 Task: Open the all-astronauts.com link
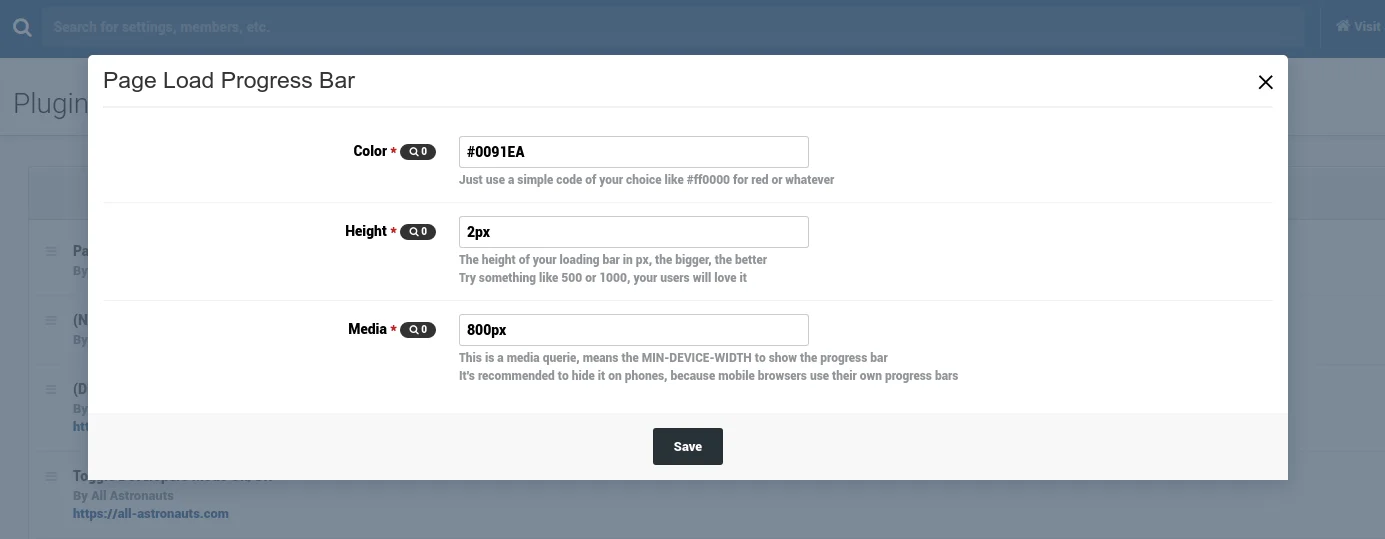coord(150,514)
